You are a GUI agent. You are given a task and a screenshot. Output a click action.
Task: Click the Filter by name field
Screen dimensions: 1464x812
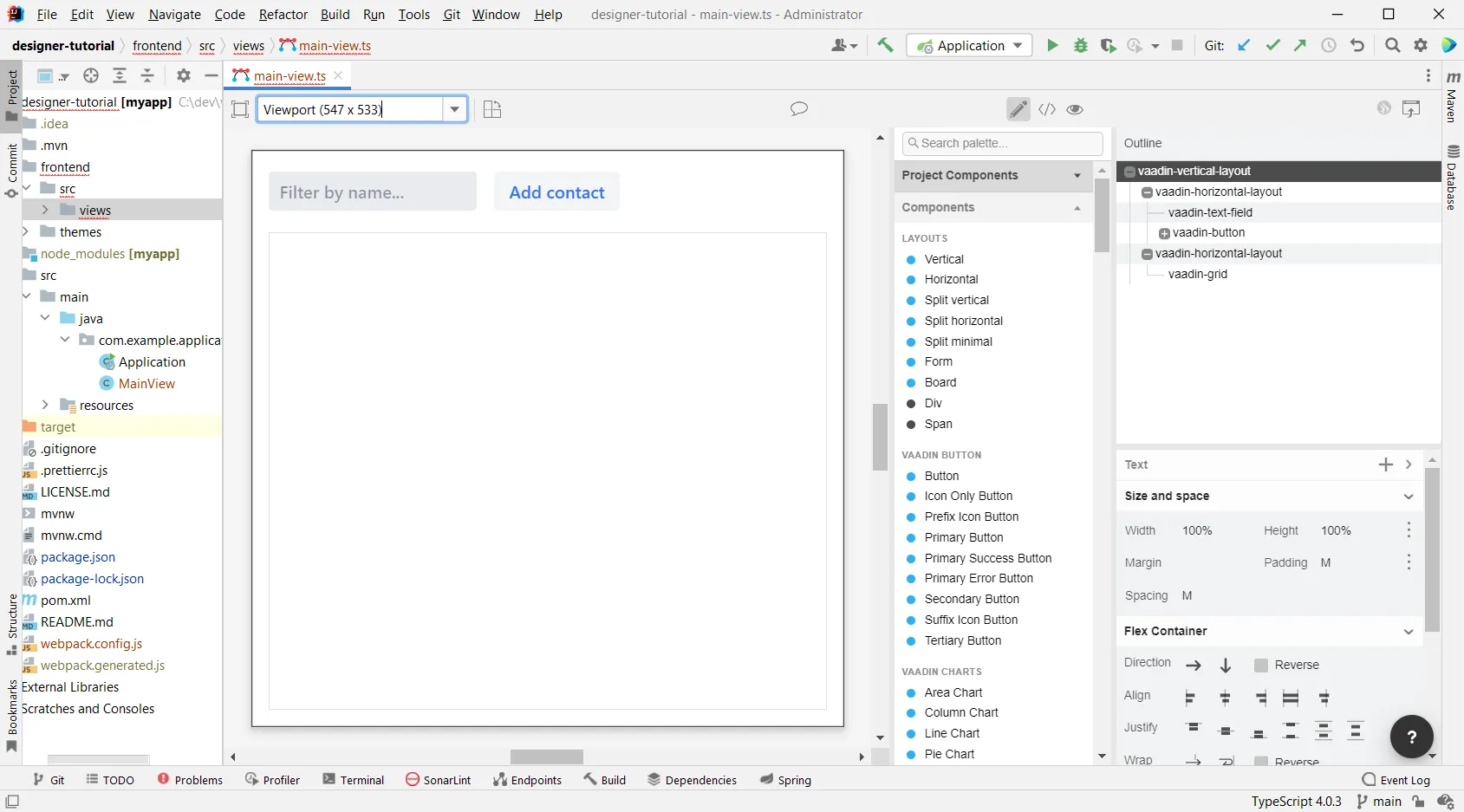373,192
